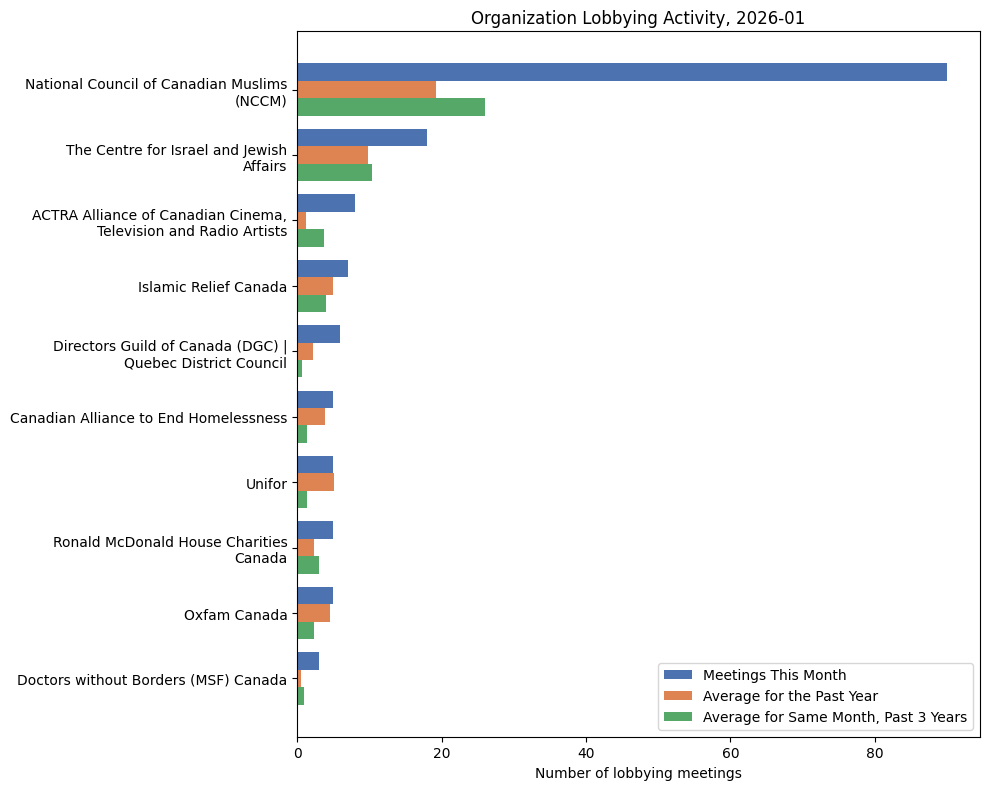Select the ACTRA Alliance axis label

click(160, 222)
